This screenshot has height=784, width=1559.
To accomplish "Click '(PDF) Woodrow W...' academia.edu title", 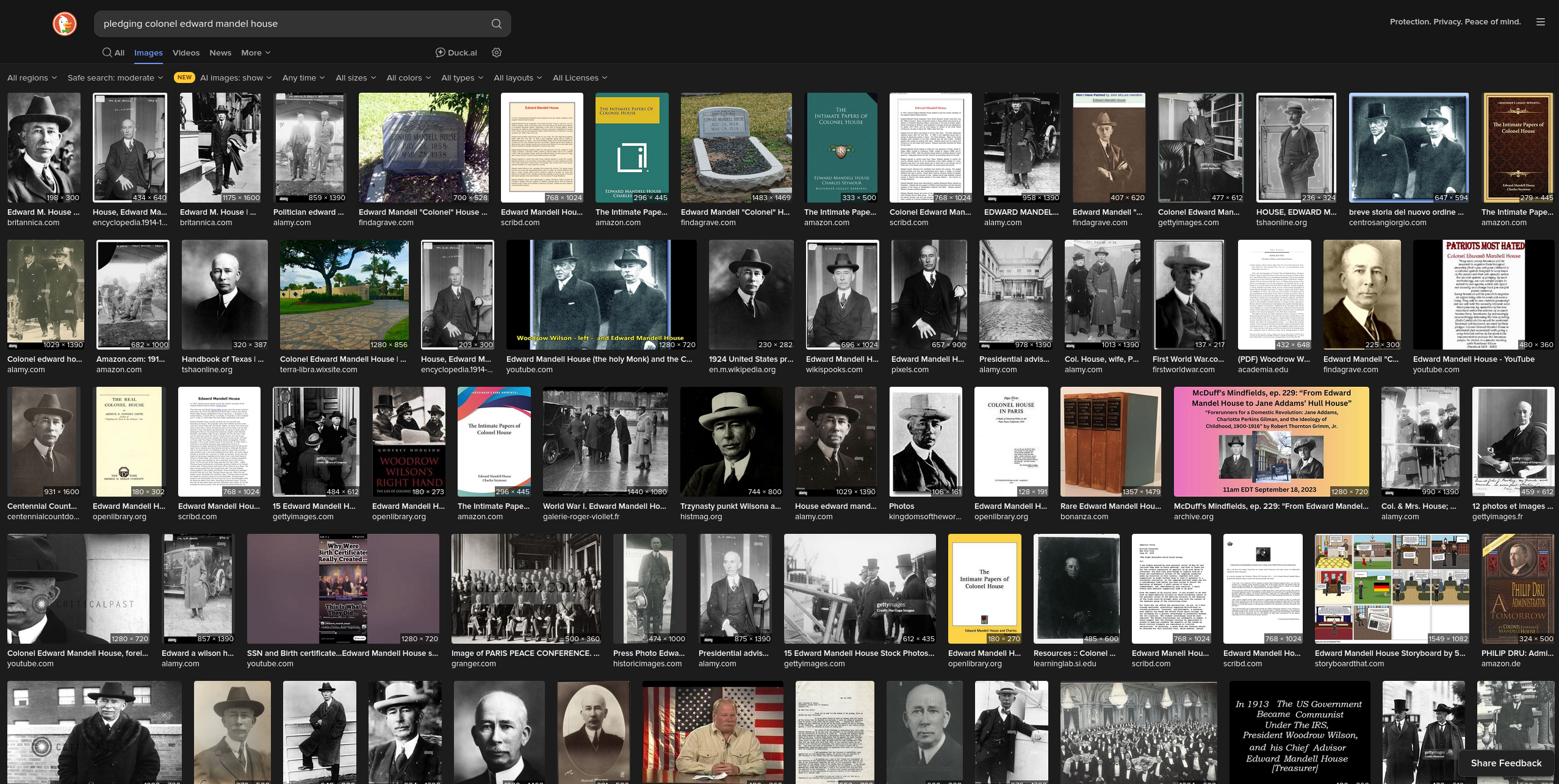I will pyautogui.click(x=1274, y=359).
